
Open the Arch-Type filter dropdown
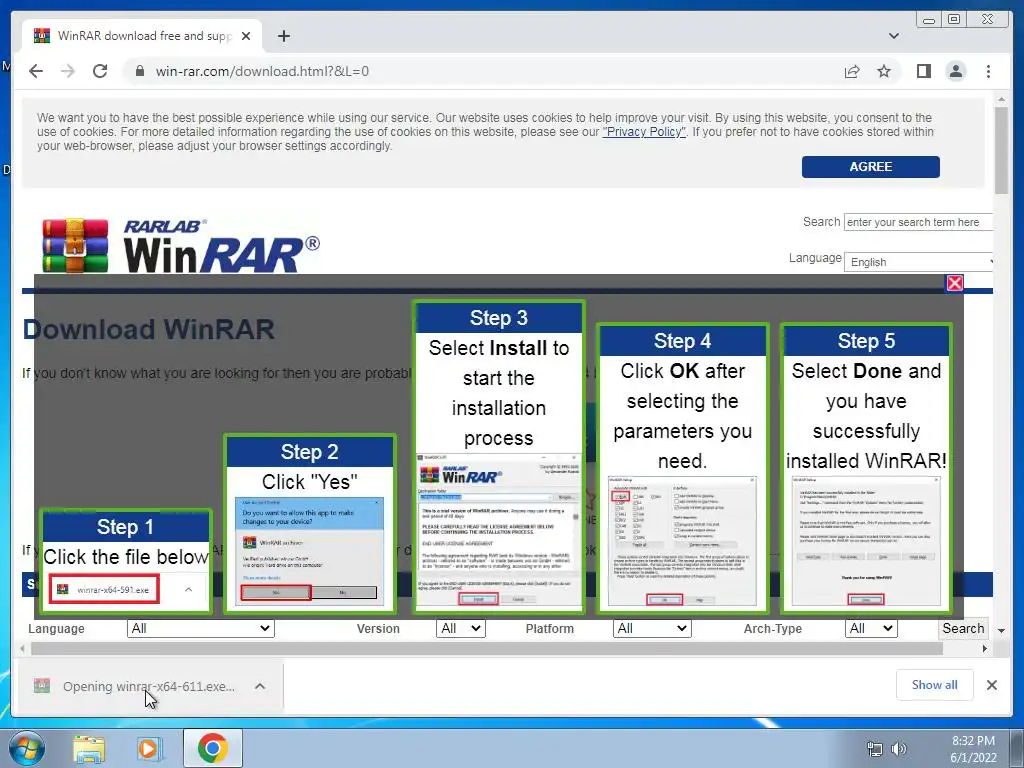pyautogui.click(x=871, y=628)
